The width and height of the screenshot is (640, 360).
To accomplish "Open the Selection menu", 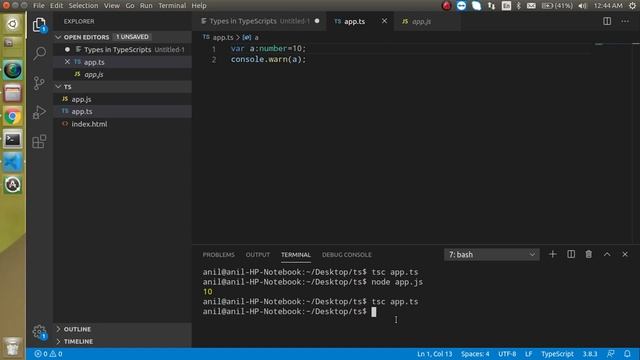I will (x=83, y=6).
